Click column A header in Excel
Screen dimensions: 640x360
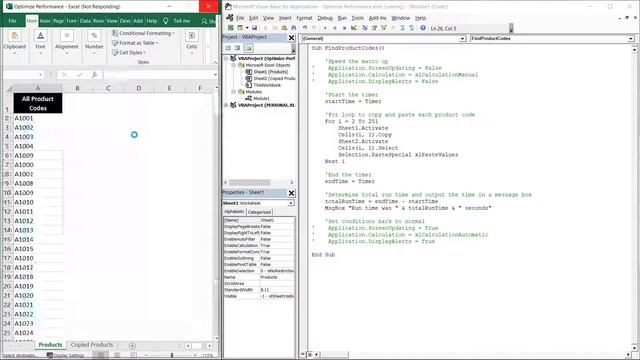[x=38, y=88]
